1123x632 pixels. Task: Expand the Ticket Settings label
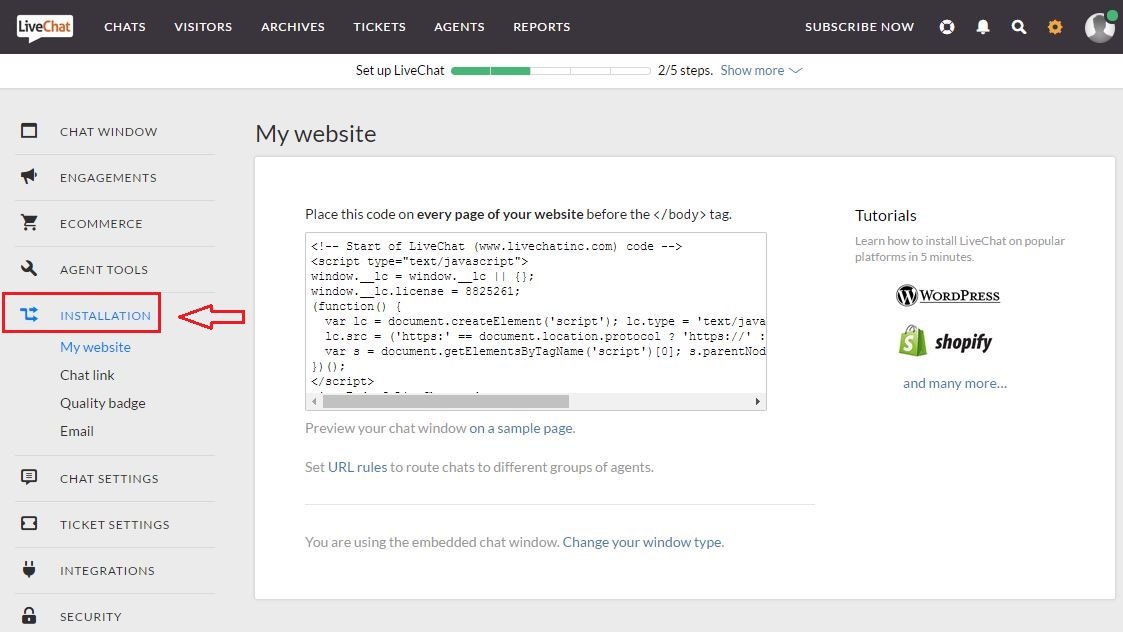point(115,525)
